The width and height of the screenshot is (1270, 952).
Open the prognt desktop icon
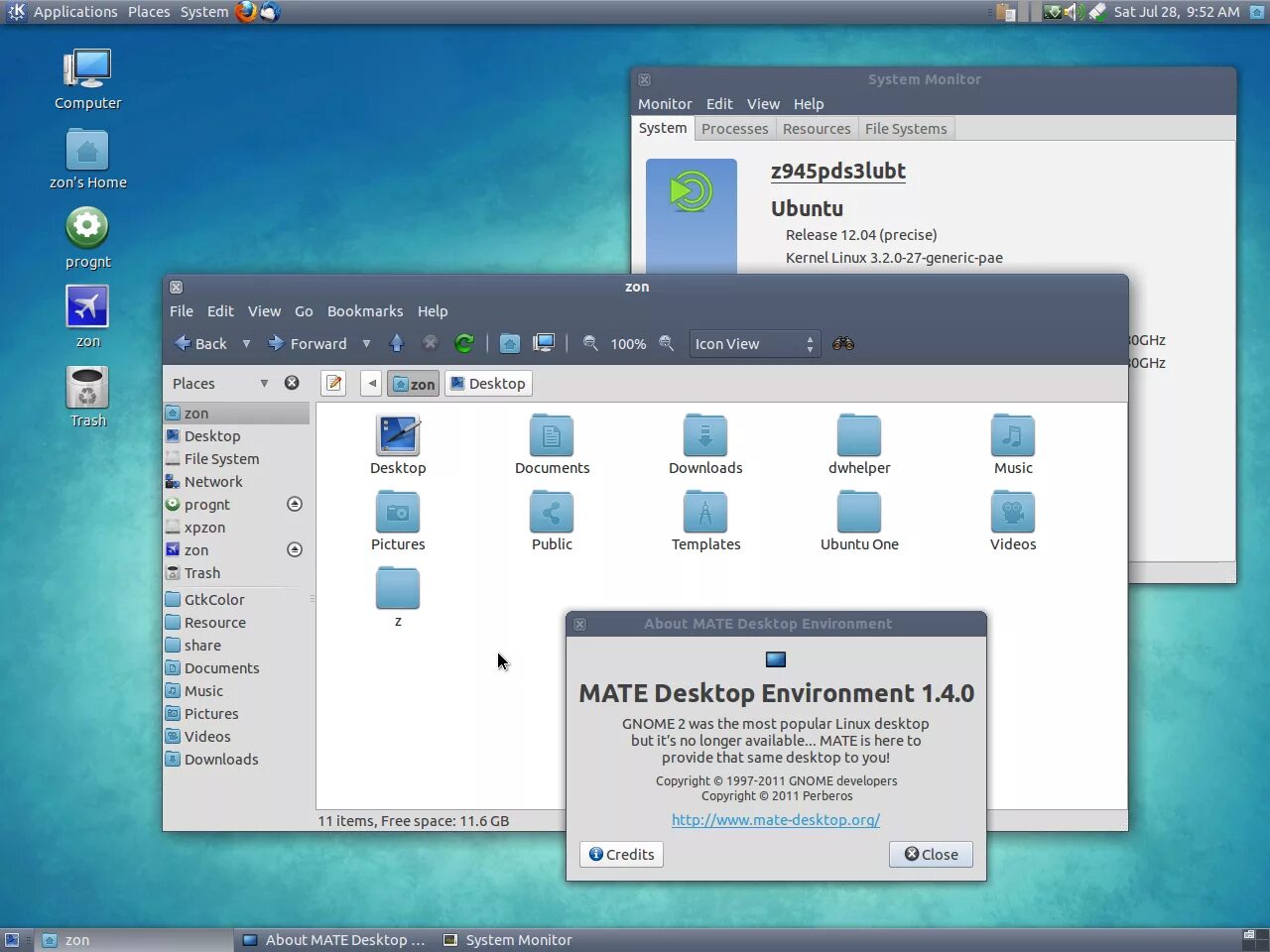pos(87,238)
